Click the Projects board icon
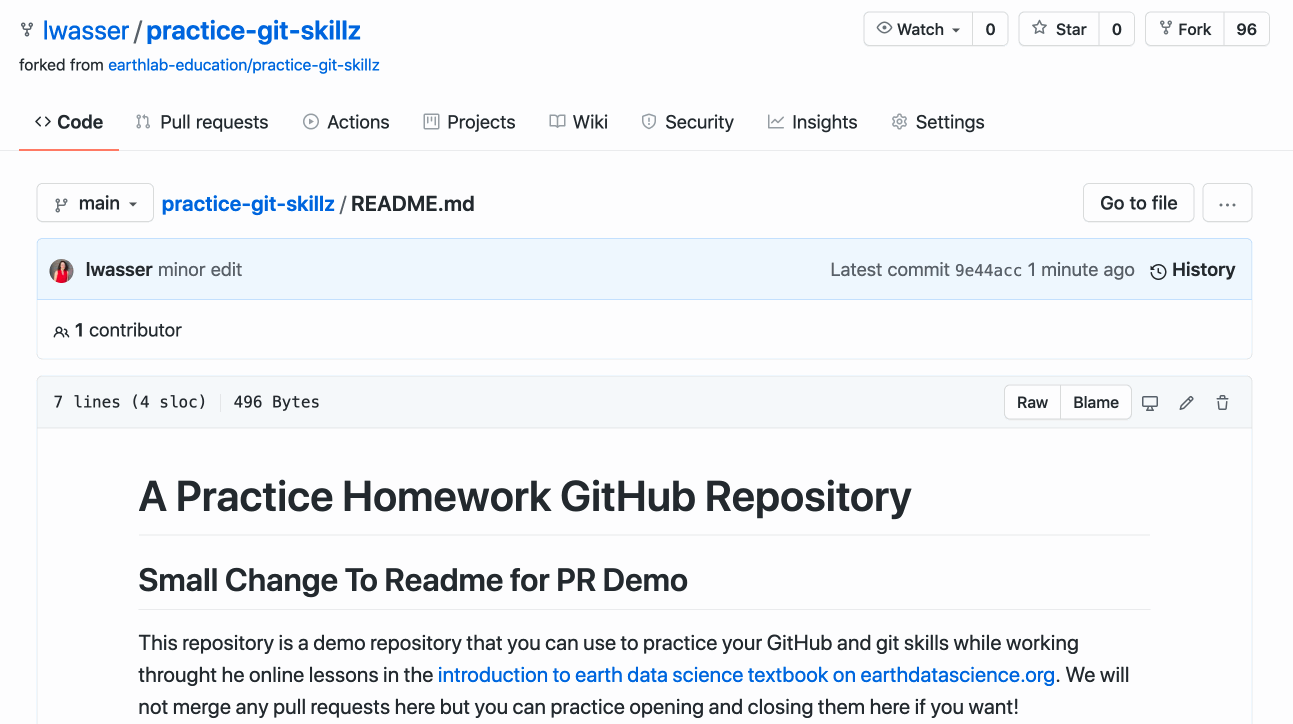1293x724 pixels. (431, 122)
